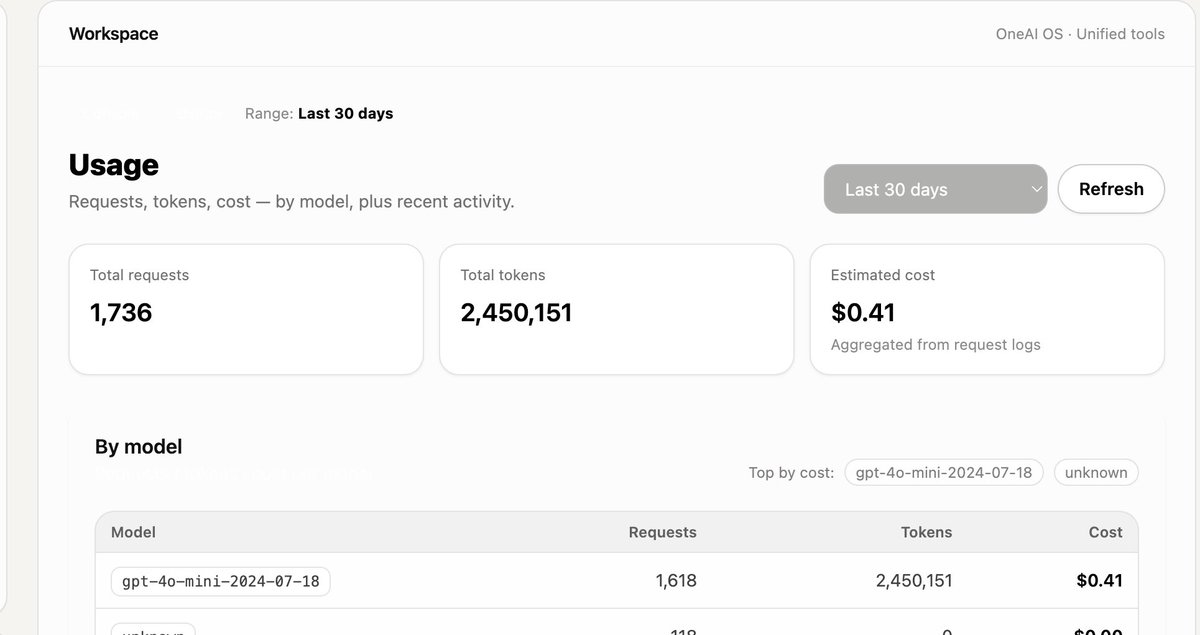Click the Cost column header
This screenshot has width=1200, height=635.
point(1105,532)
